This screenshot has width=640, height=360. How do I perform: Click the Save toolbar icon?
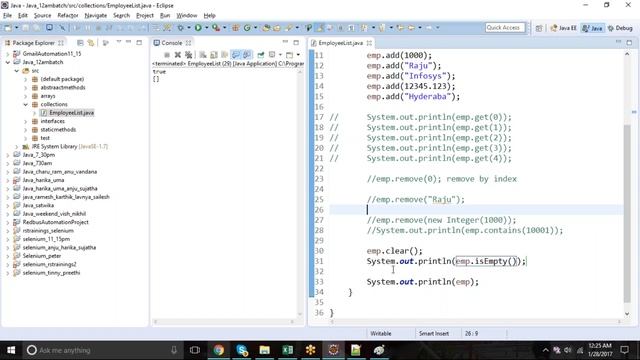pyautogui.click(x=25, y=28)
